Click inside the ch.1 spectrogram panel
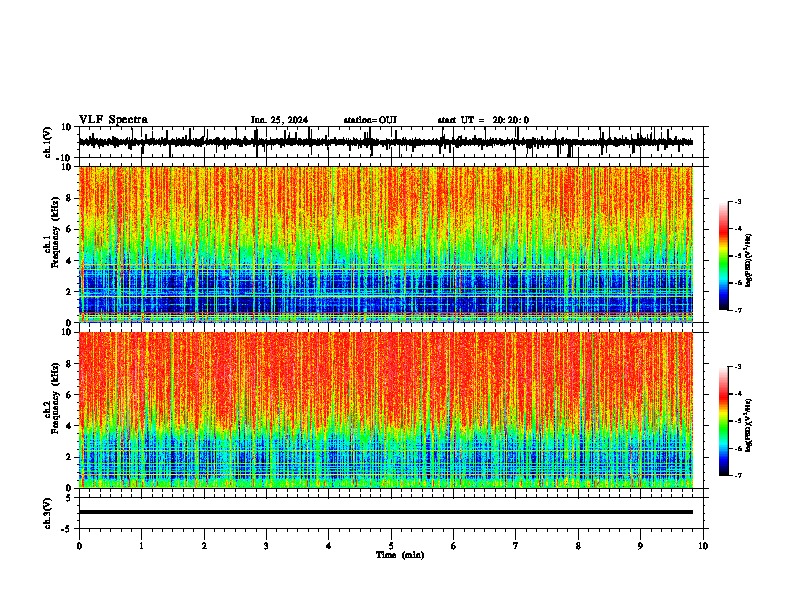Image resolution: width=792 pixels, height=612 pixels. coord(386,244)
